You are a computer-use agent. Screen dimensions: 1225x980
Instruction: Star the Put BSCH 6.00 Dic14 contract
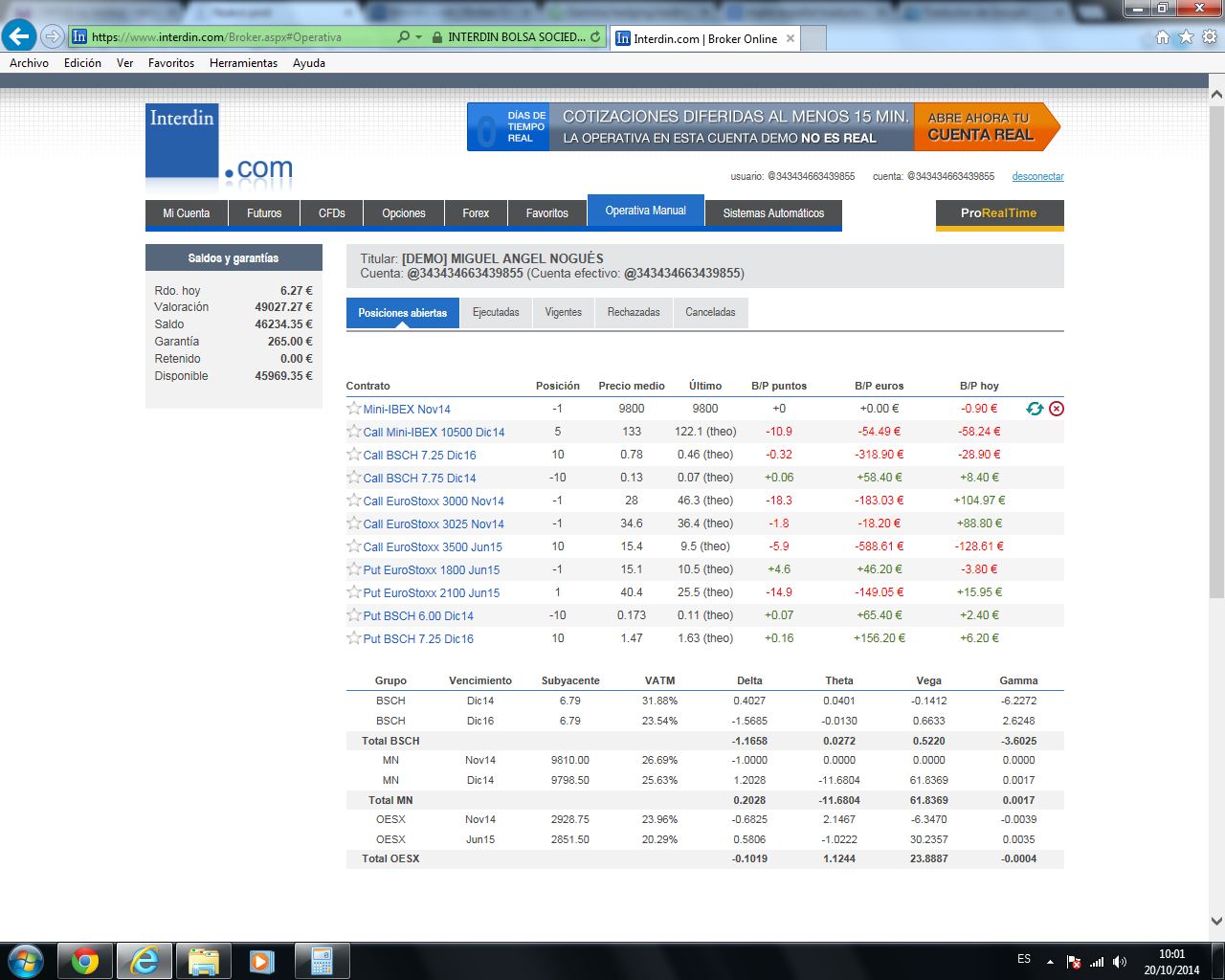[354, 615]
